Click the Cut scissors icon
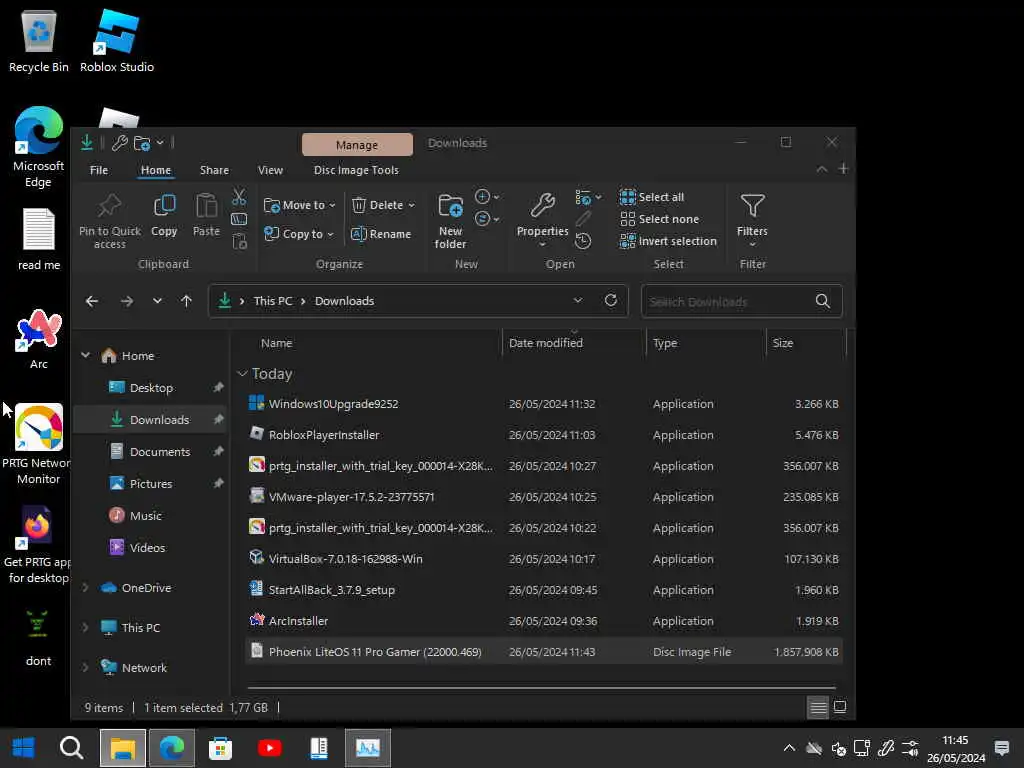Image resolution: width=1024 pixels, height=768 pixels. pos(239,196)
